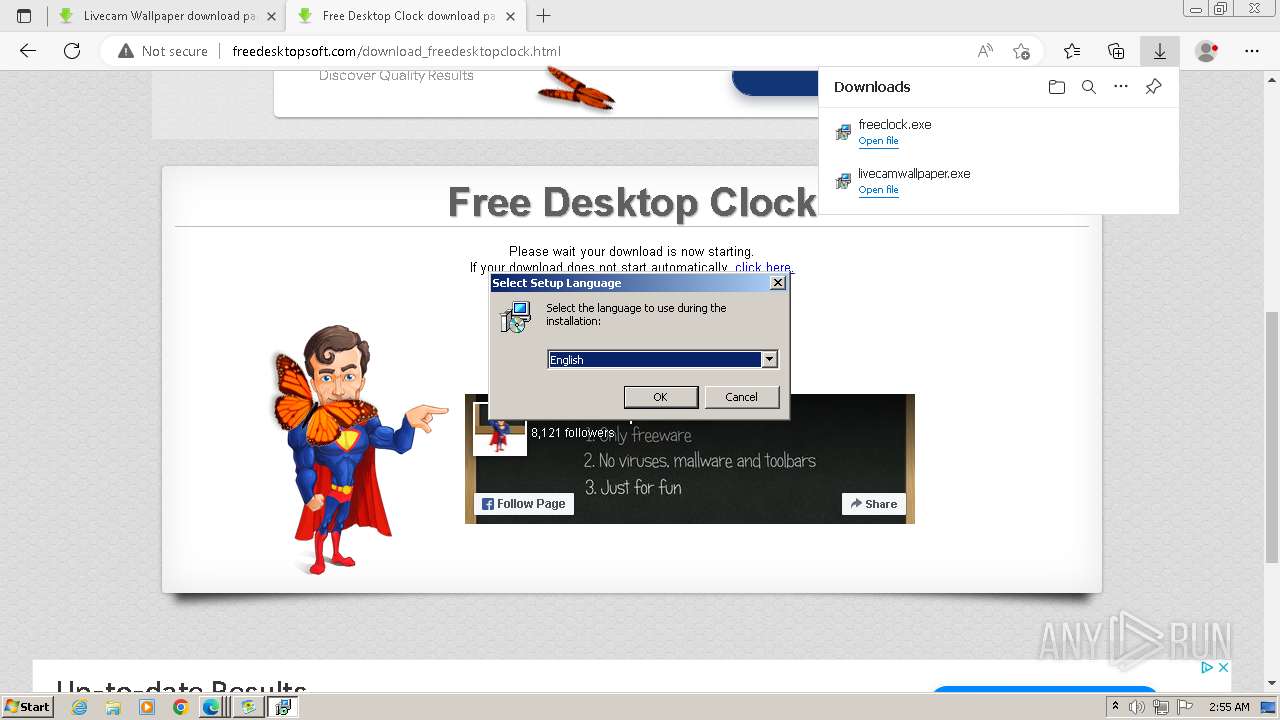The height and width of the screenshot is (720, 1280).
Task: Switch to Livecam Wallpaper download tab
Action: click(x=166, y=16)
